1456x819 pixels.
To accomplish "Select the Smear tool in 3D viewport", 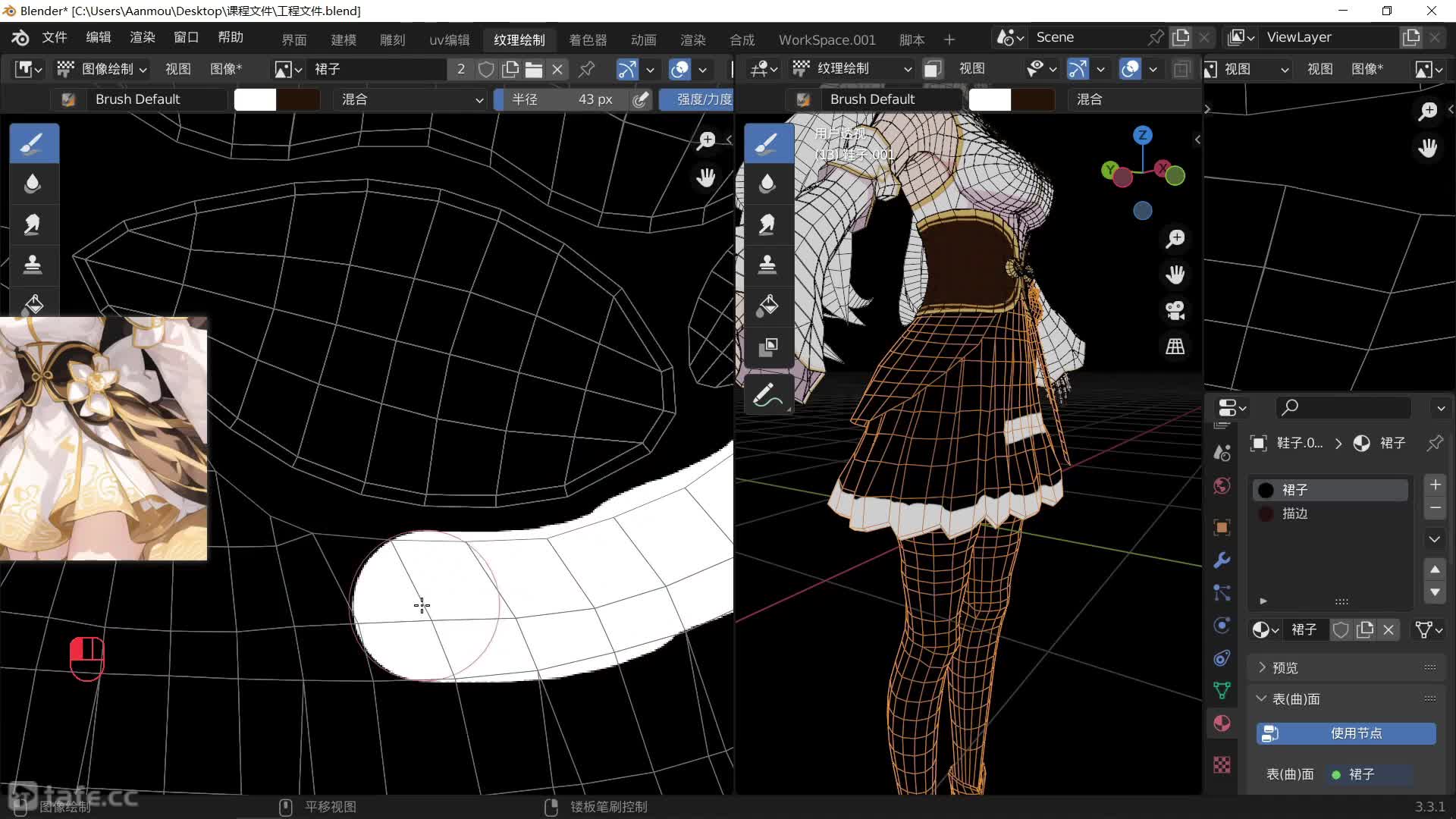I will 768,224.
